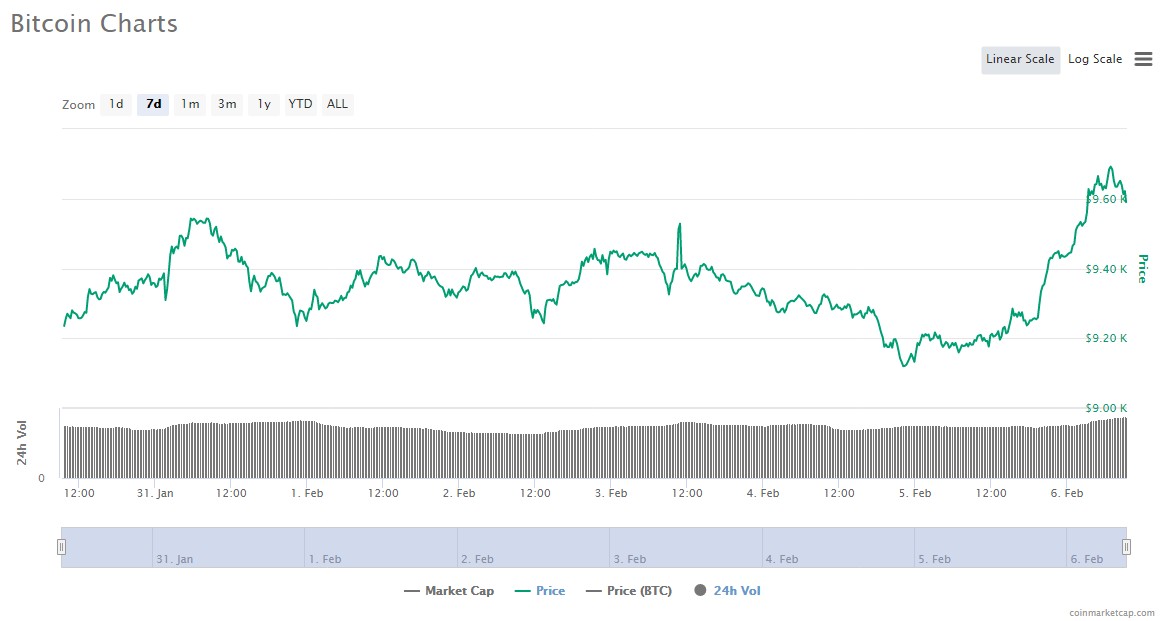Click the $9.40 K price axis label
Image resolution: width=1165 pixels, height=621 pixels.
tap(1106, 269)
